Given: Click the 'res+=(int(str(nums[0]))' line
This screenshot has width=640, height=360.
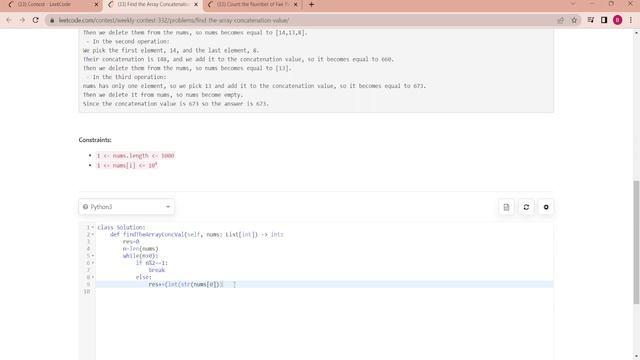Looking at the screenshot, I should tap(186, 284).
